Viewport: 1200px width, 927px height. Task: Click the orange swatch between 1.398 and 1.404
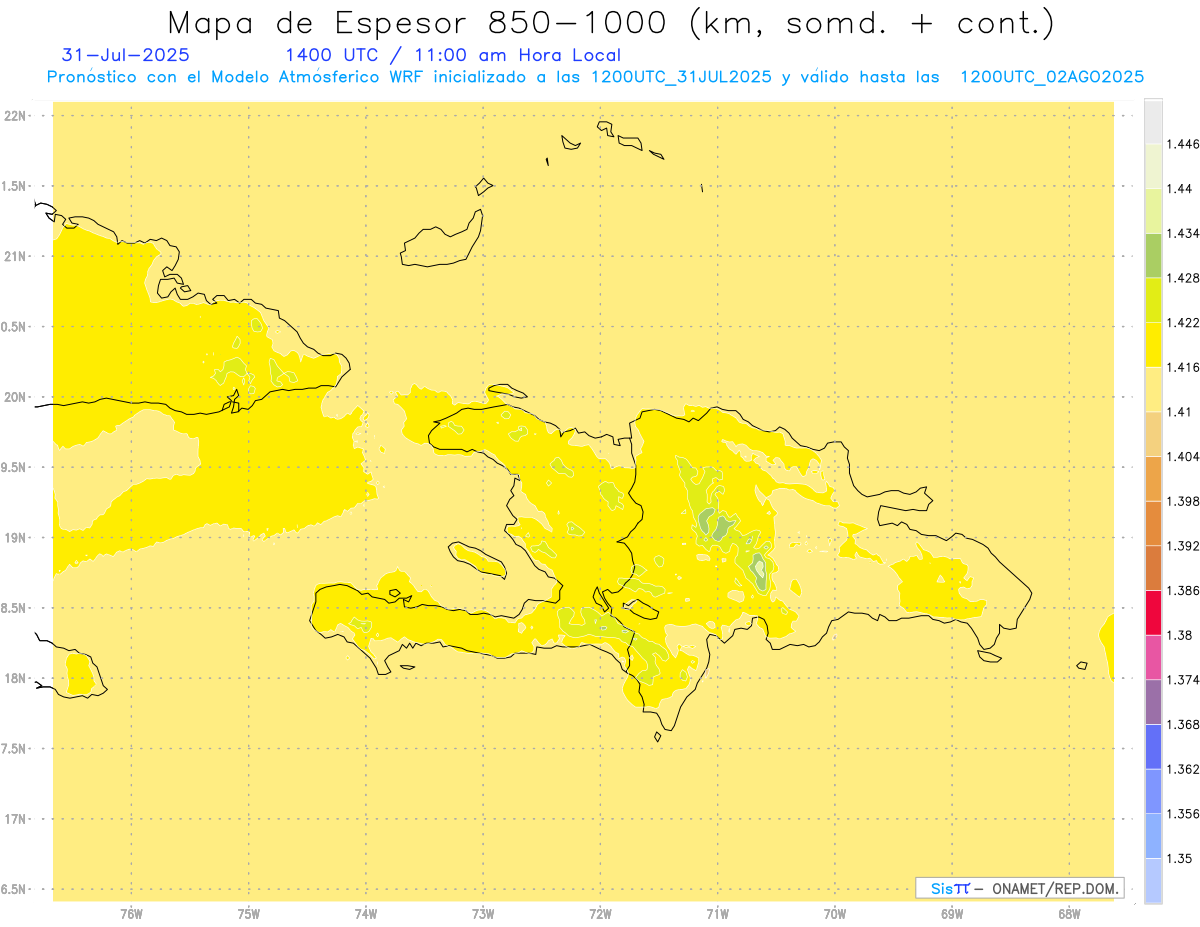click(1153, 478)
